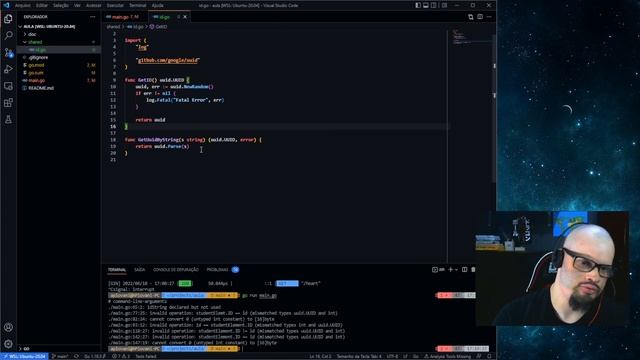Open Explorer views and more actions ellipsis
This screenshot has width=640, height=360.
click(x=93, y=17)
